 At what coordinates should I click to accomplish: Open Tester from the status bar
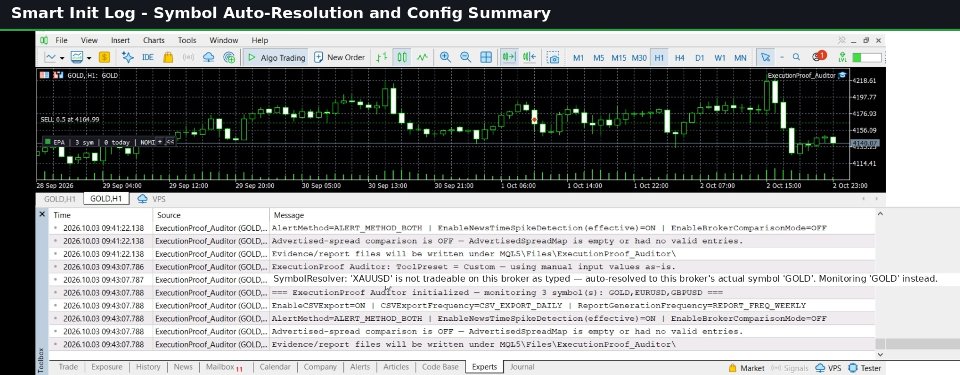864,368
